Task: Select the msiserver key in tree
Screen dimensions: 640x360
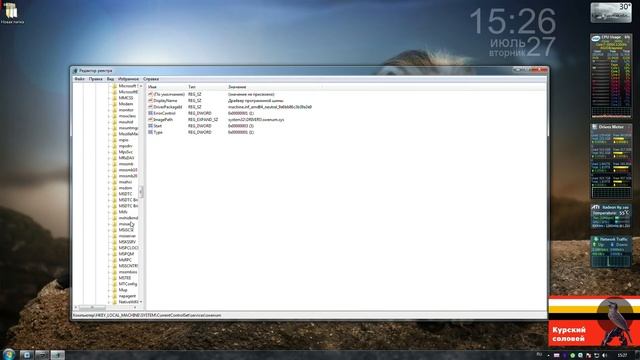Action: pos(127,236)
